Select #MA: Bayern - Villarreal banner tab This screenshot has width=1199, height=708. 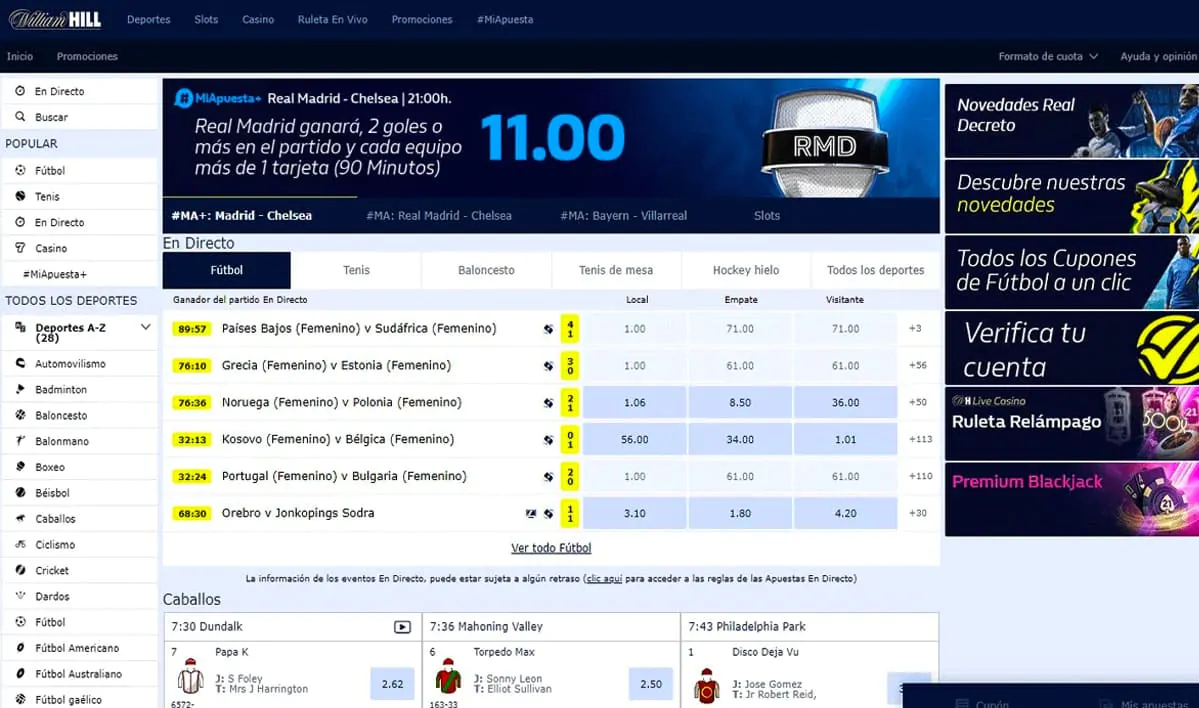point(623,216)
